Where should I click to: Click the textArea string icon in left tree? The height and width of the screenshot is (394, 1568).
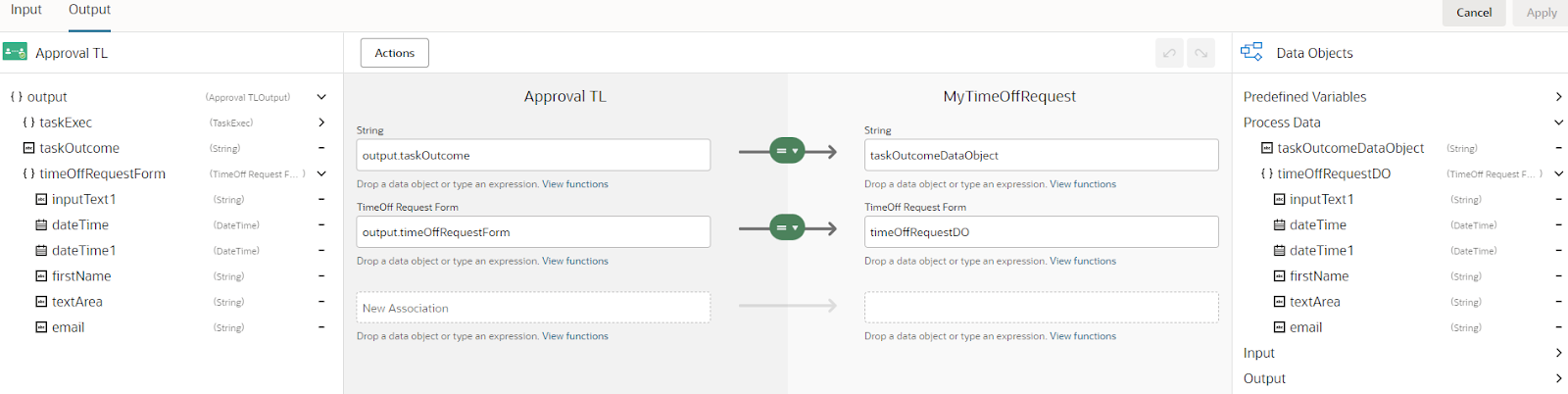pyautogui.click(x=41, y=302)
